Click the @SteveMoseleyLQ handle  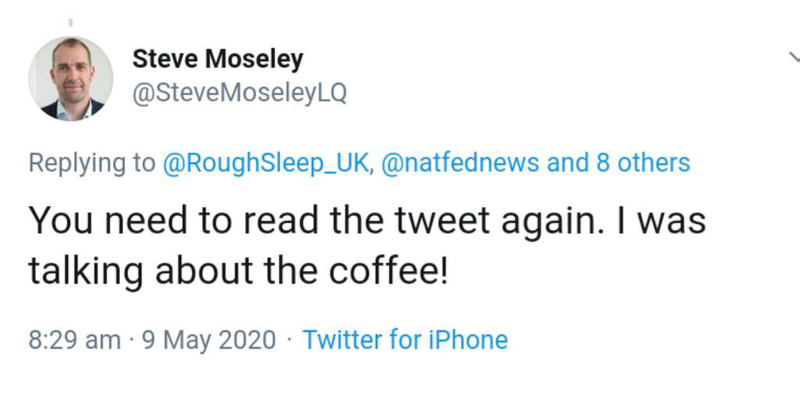[x=239, y=93]
